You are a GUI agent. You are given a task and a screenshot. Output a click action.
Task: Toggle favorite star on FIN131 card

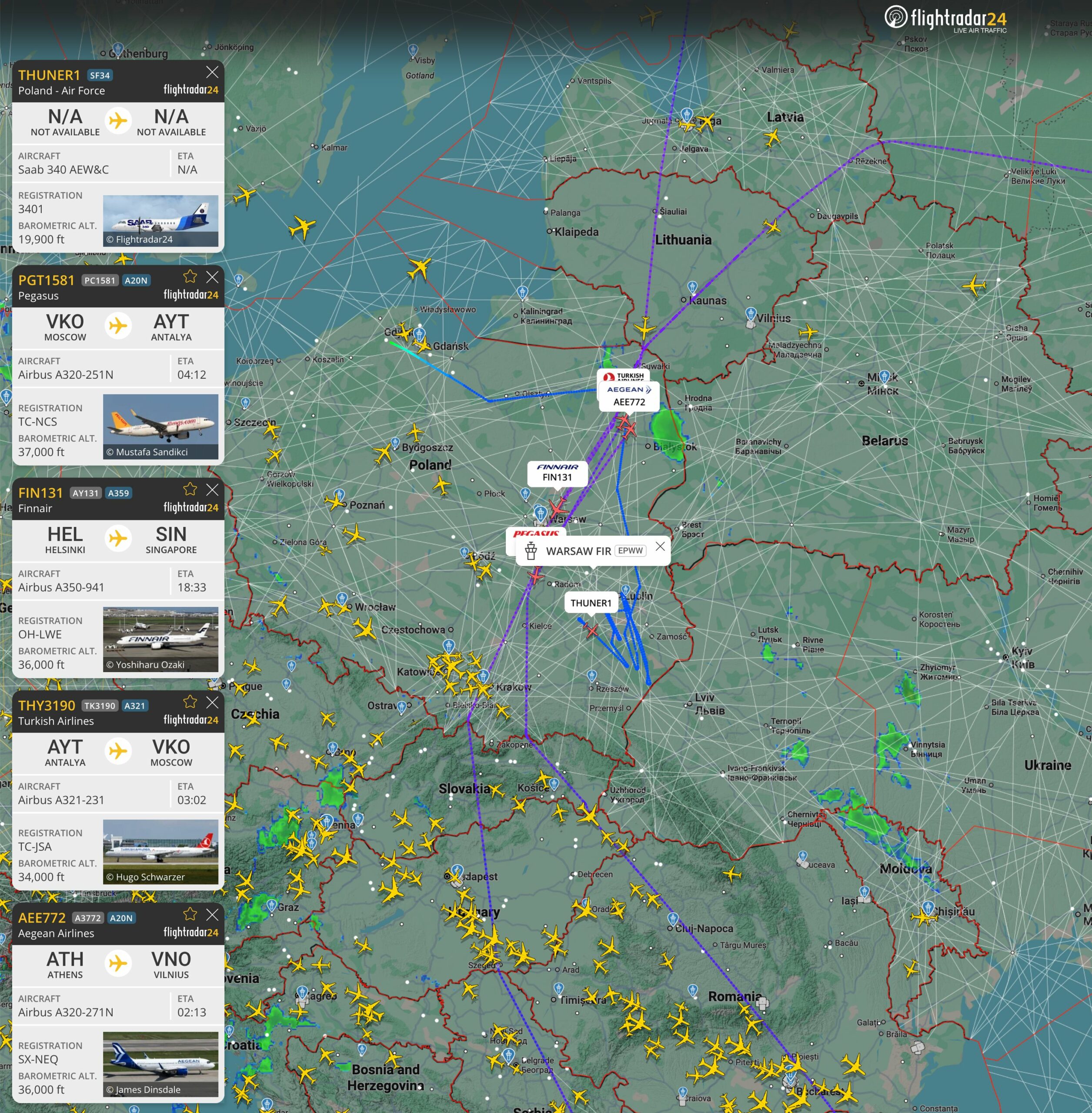tap(190, 489)
